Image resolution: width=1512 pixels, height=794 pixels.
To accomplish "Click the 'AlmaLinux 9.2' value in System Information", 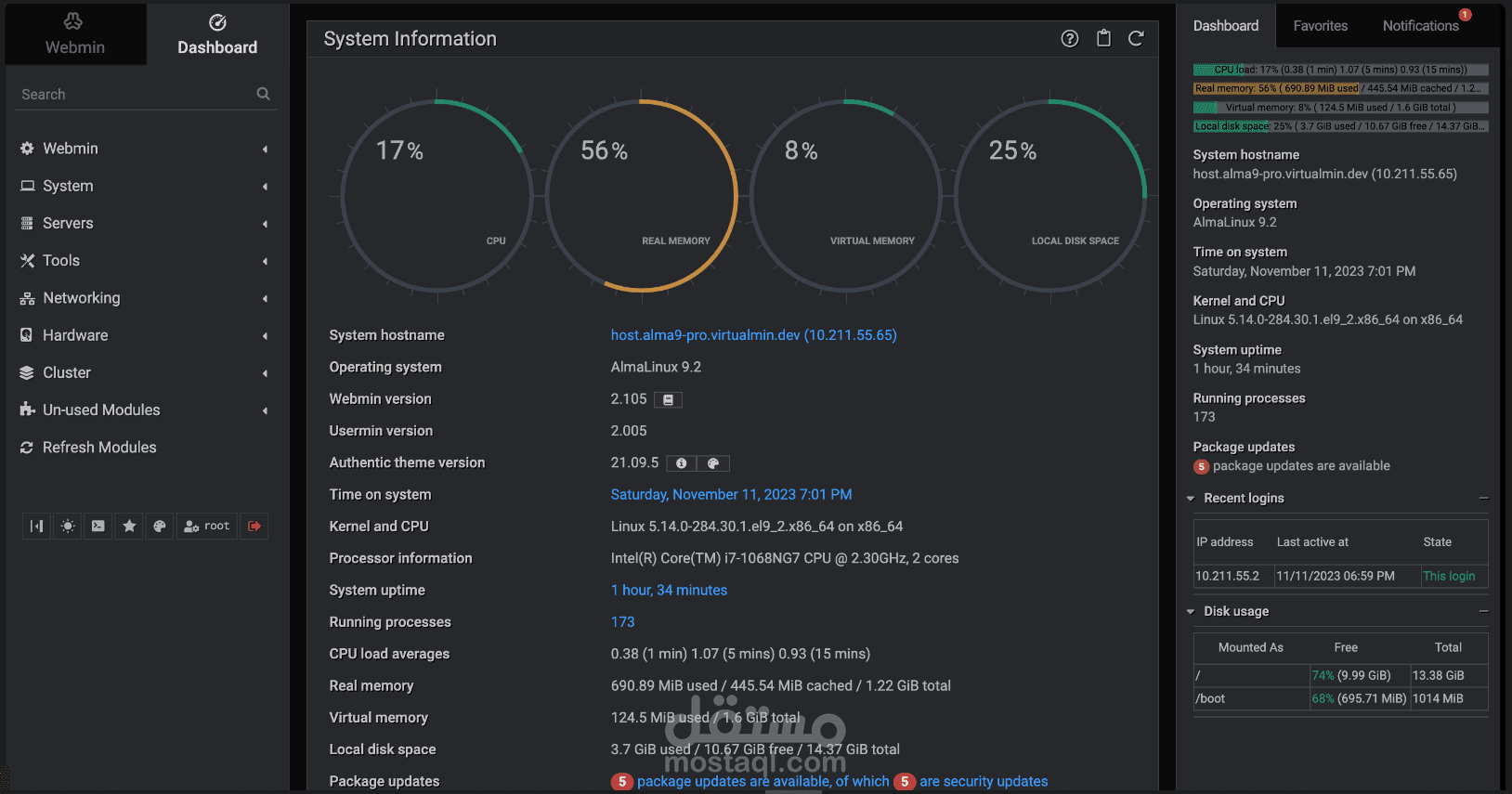I will (x=656, y=368).
